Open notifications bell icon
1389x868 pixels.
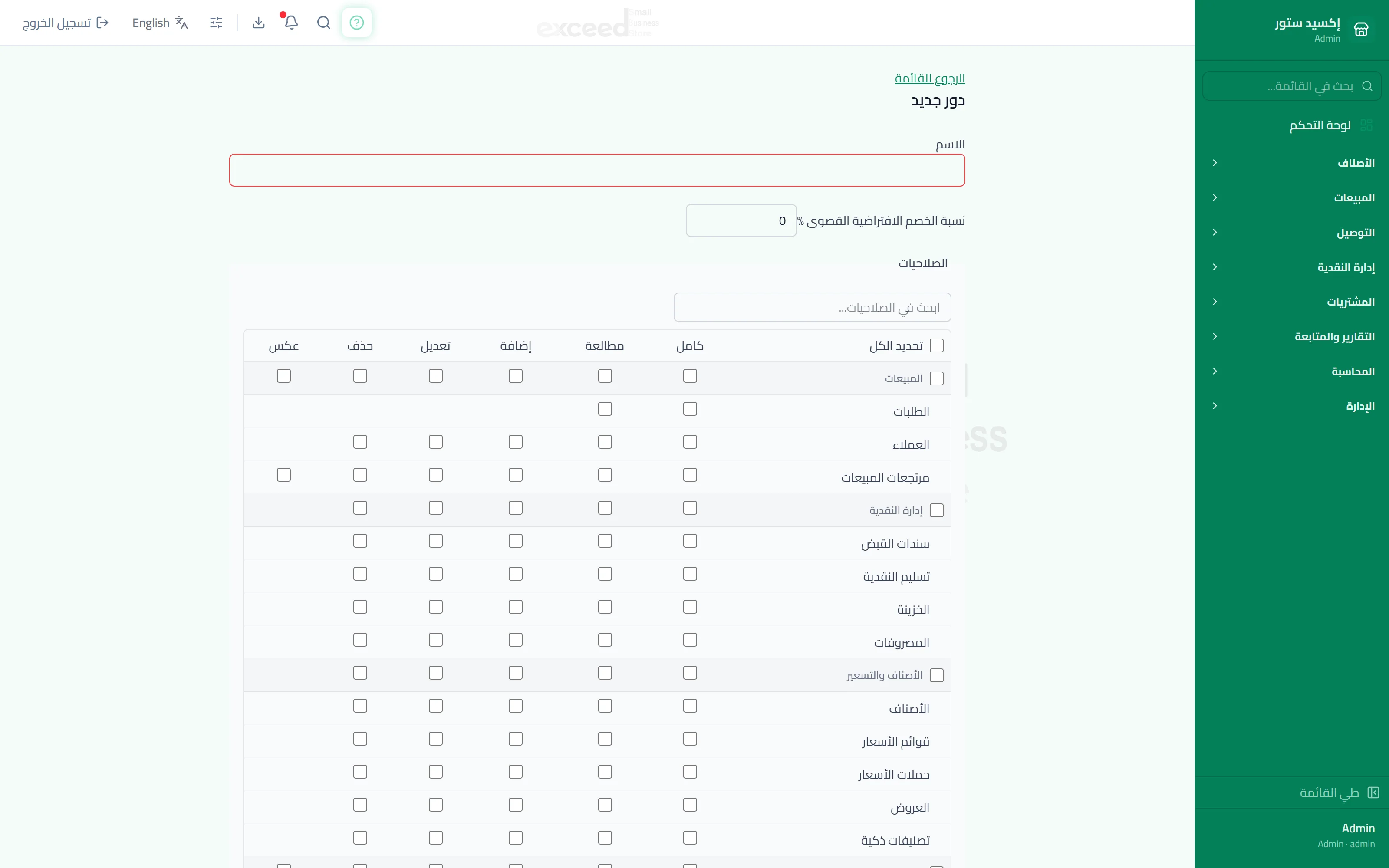[x=291, y=23]
